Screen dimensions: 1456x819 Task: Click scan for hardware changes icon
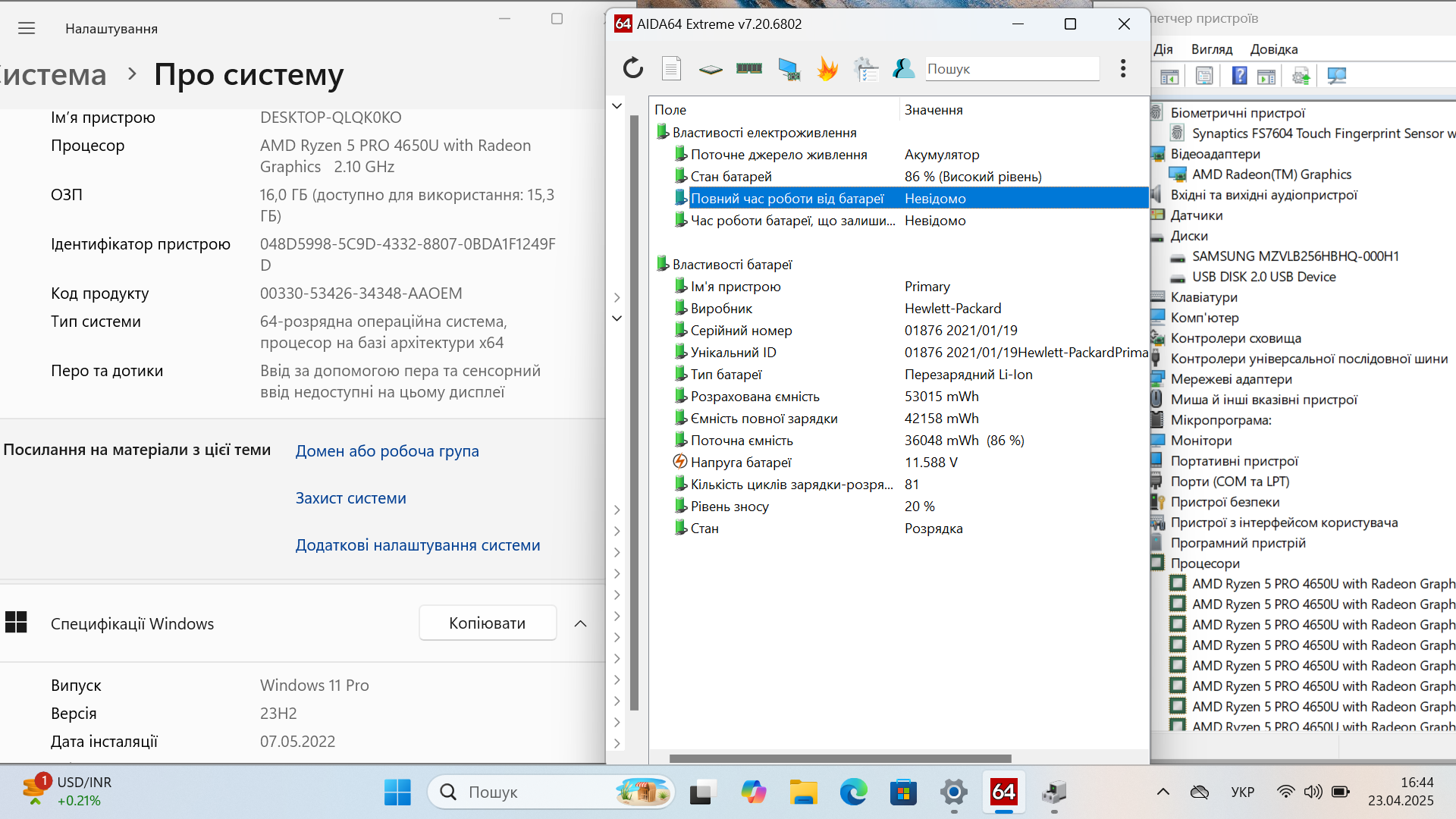coord(1337,76)
